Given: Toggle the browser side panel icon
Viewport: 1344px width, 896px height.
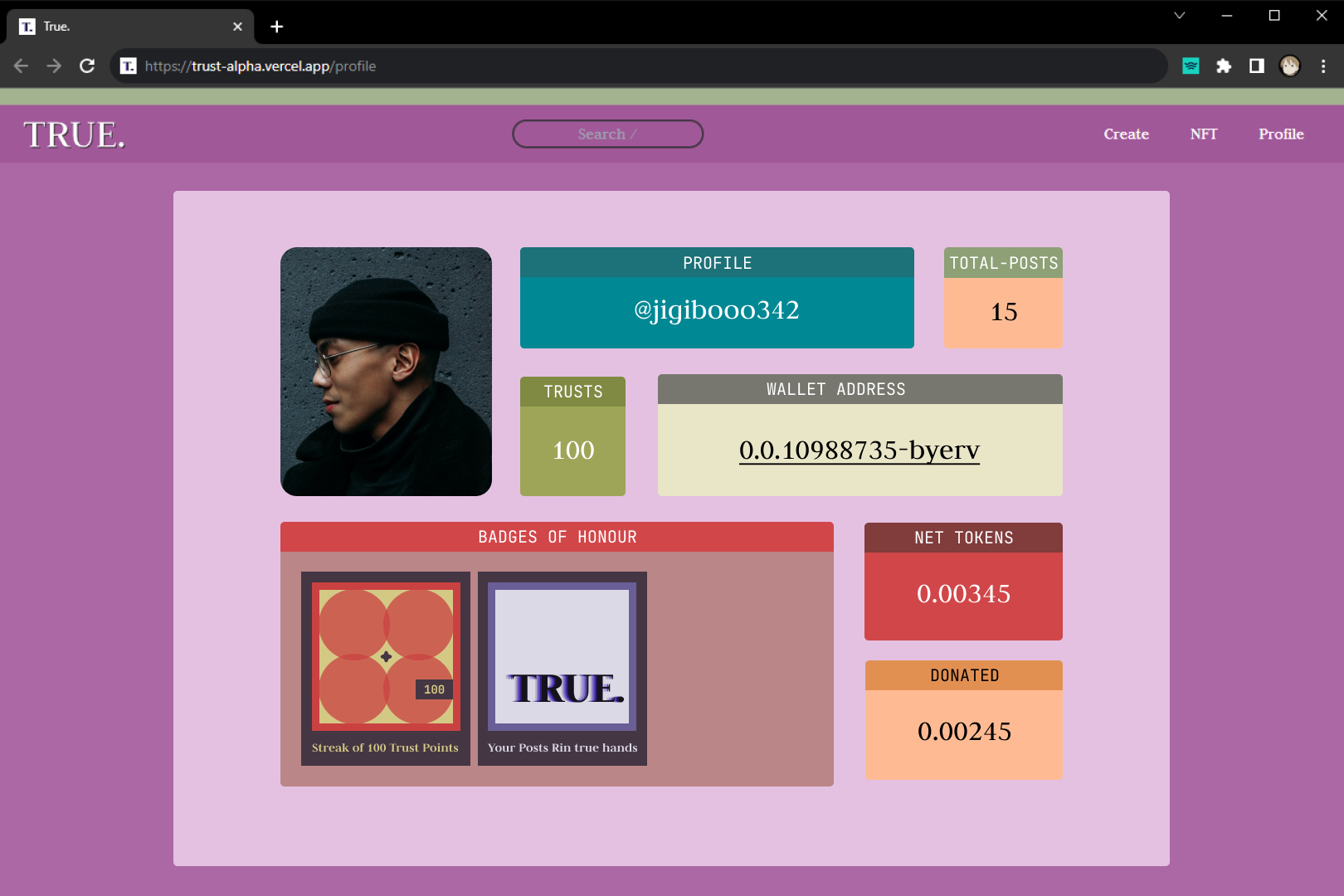Looking at the screenshot, I should (x=1257, y=66).
